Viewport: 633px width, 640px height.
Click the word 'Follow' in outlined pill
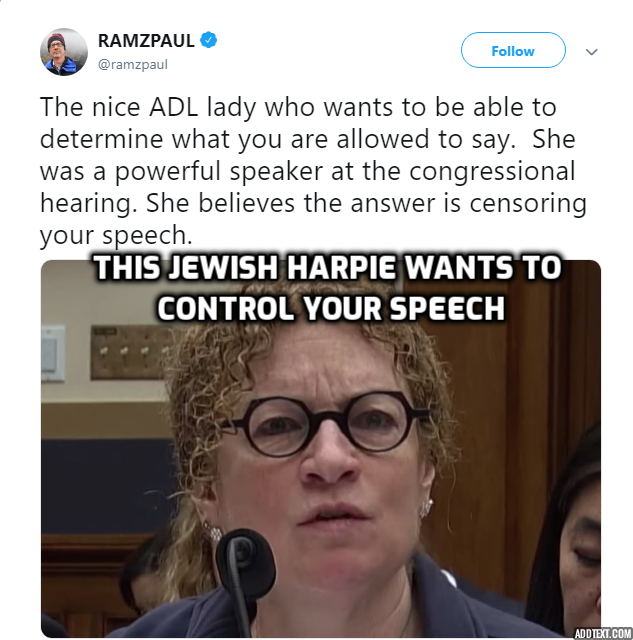click(x=513, y=51)
